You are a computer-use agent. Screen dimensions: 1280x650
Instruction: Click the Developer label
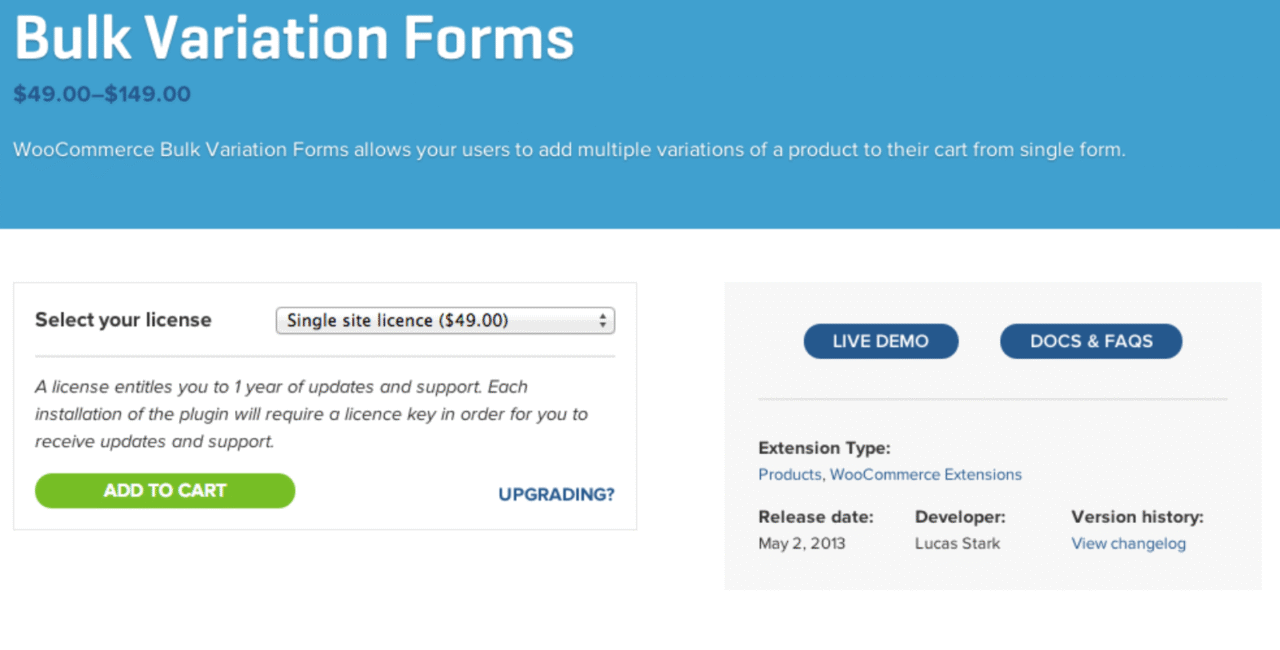point(960,517)
